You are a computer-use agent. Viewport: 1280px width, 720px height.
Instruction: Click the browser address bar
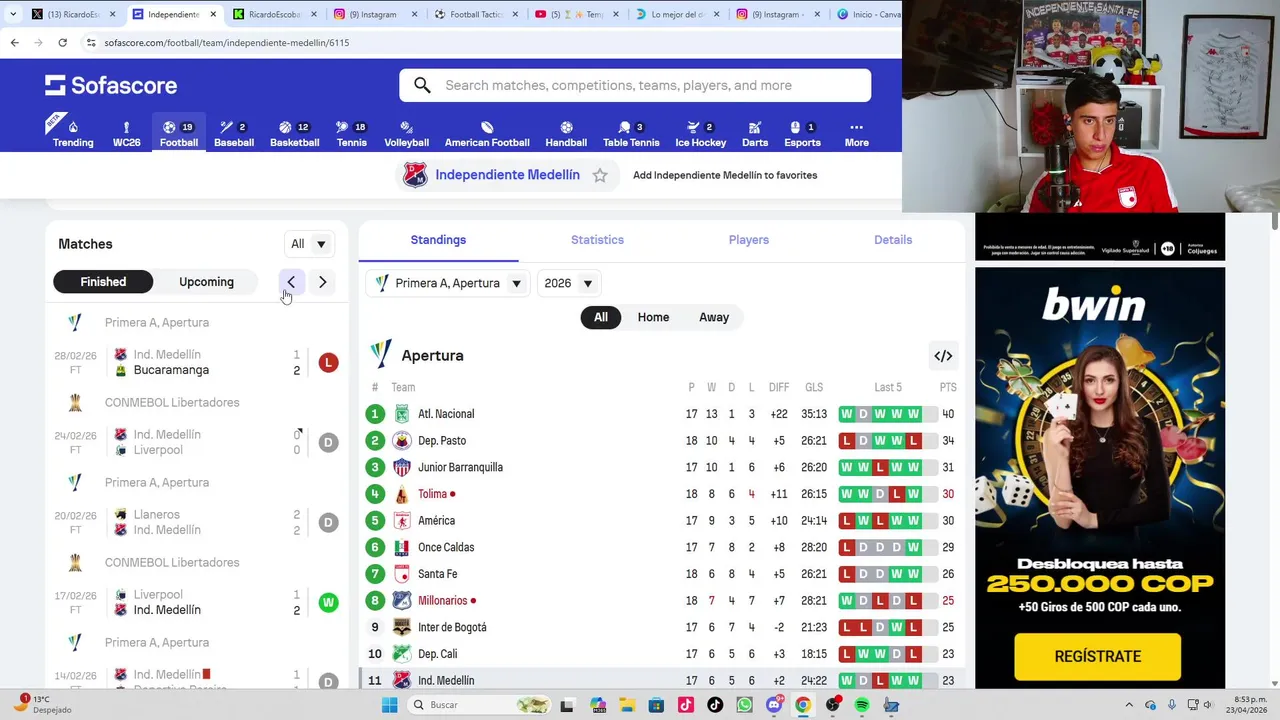click(x=490, y=43)
